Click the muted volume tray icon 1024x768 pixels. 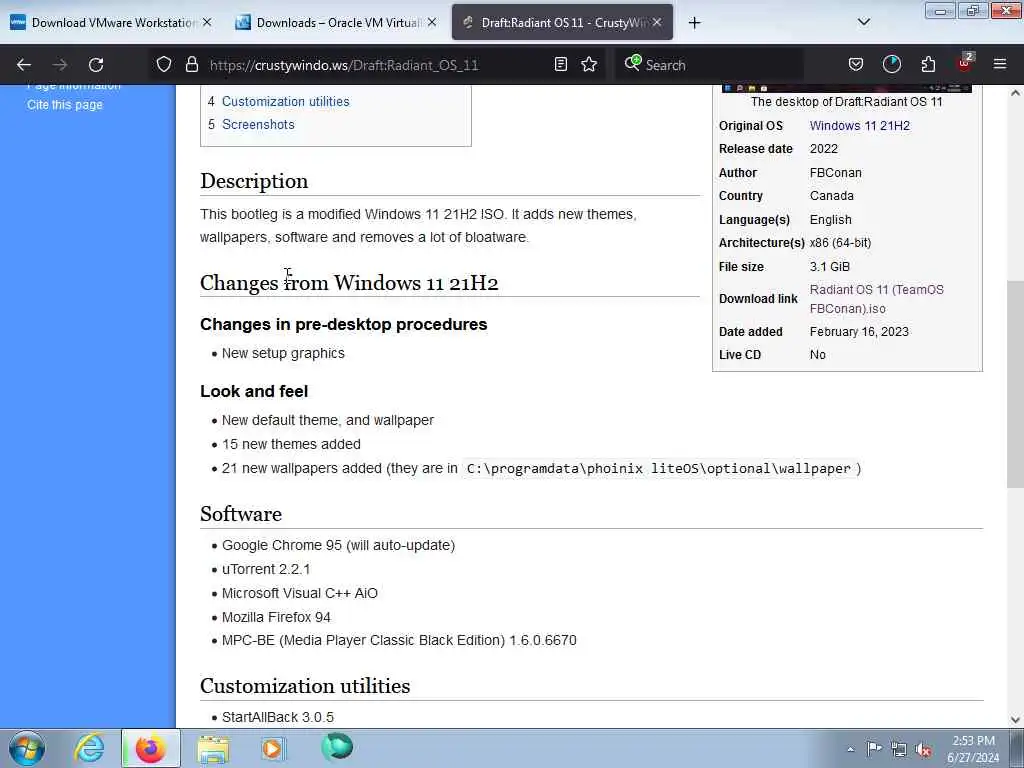tap(923, 750)
